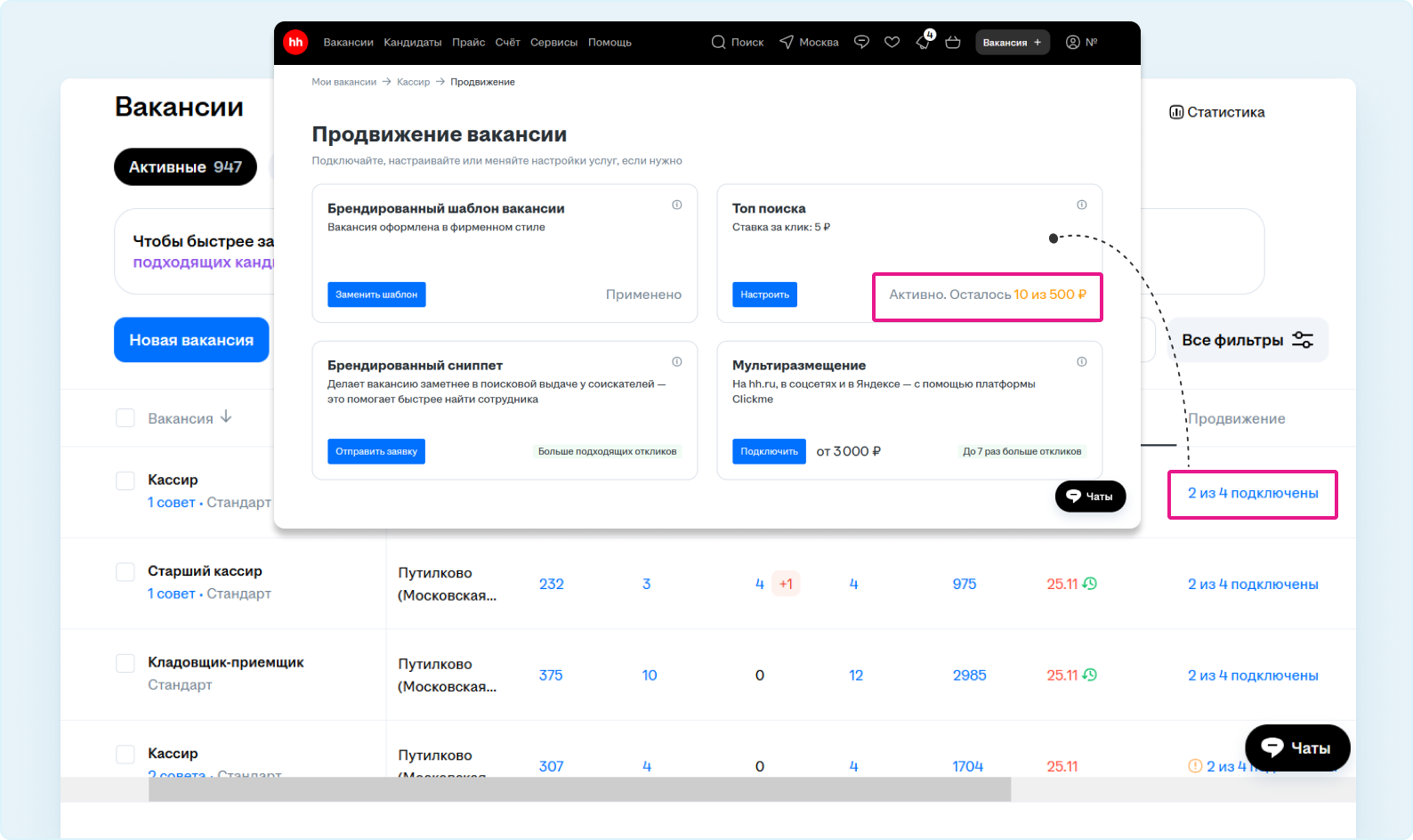Expand Все фильтры filter panel
1413x840 pixels.
pyautogui.click(x=1247, y=340)
